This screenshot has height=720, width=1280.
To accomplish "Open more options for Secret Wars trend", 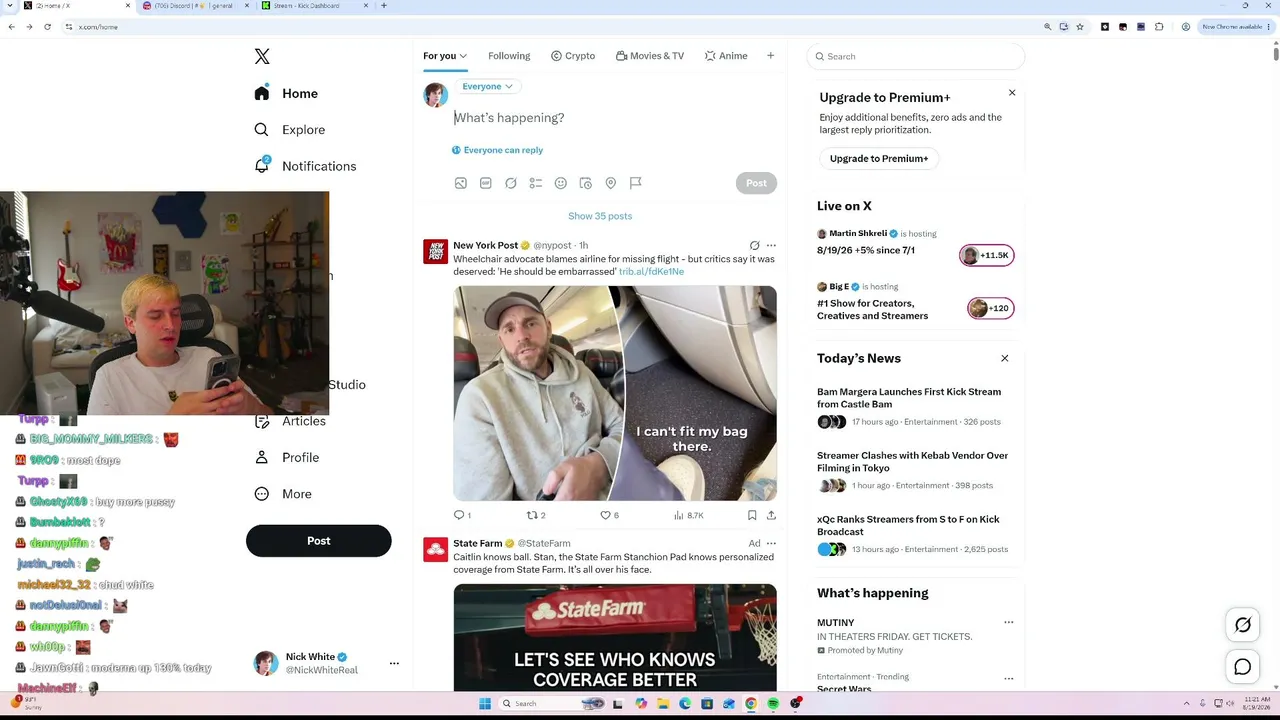I will (1008, 679).
